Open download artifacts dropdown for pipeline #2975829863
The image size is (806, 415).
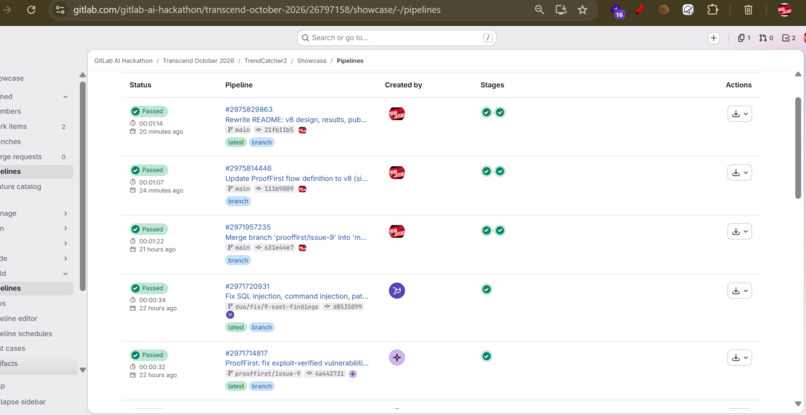click(739, 114)
